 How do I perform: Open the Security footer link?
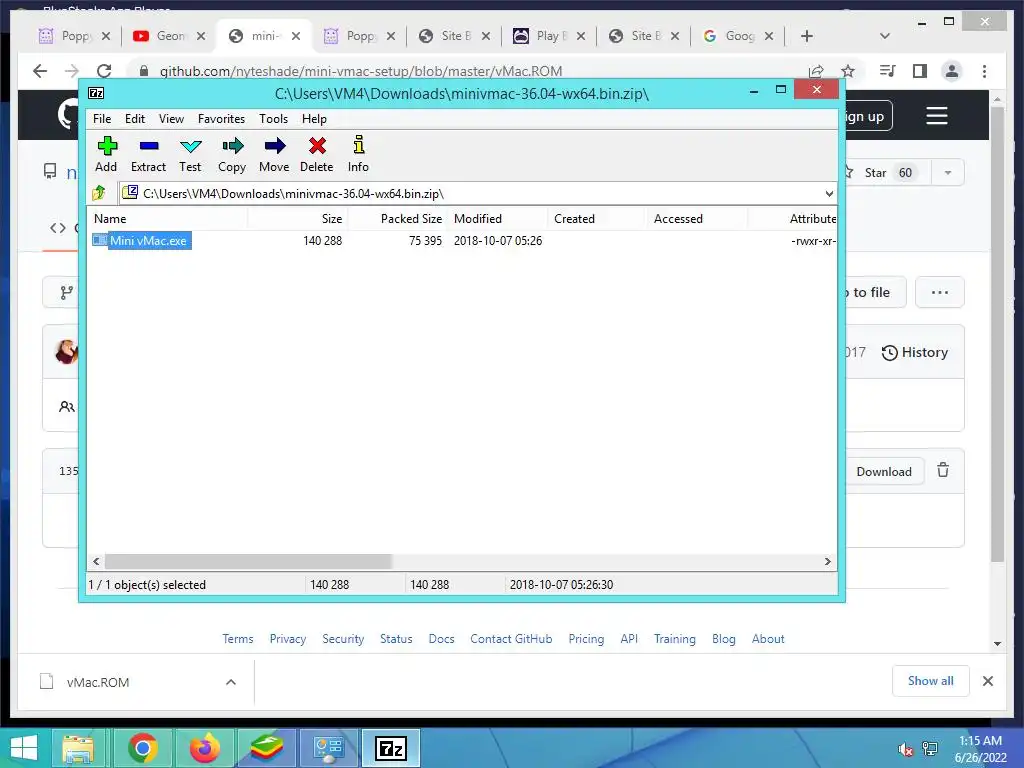(x=343, y=639)
